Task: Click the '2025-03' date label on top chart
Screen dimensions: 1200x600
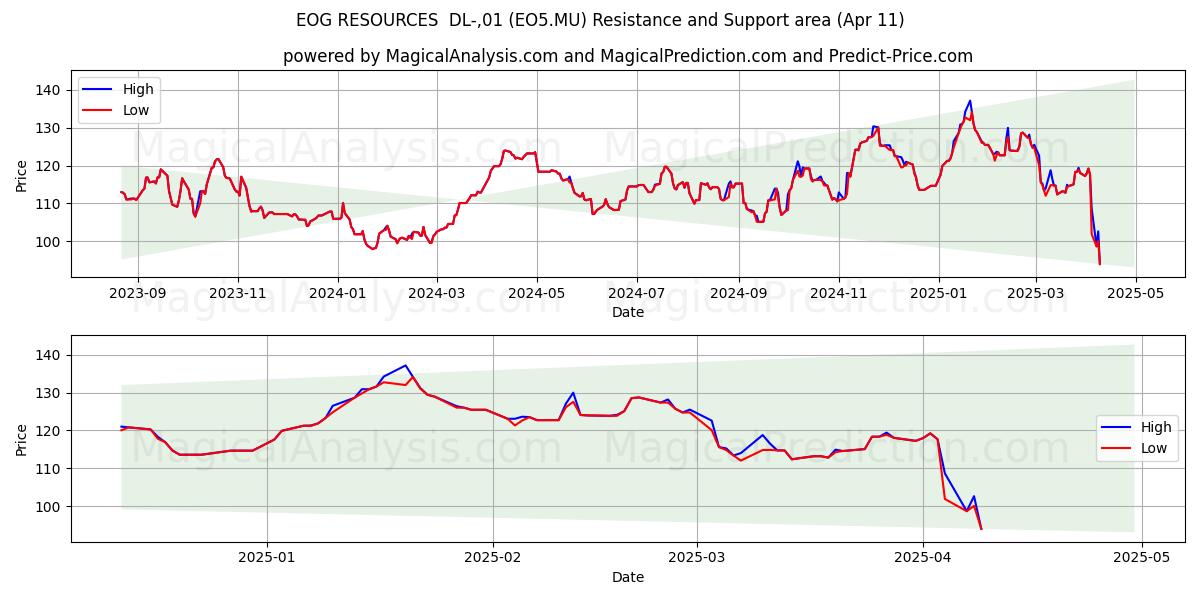Action: [1036, 295]
